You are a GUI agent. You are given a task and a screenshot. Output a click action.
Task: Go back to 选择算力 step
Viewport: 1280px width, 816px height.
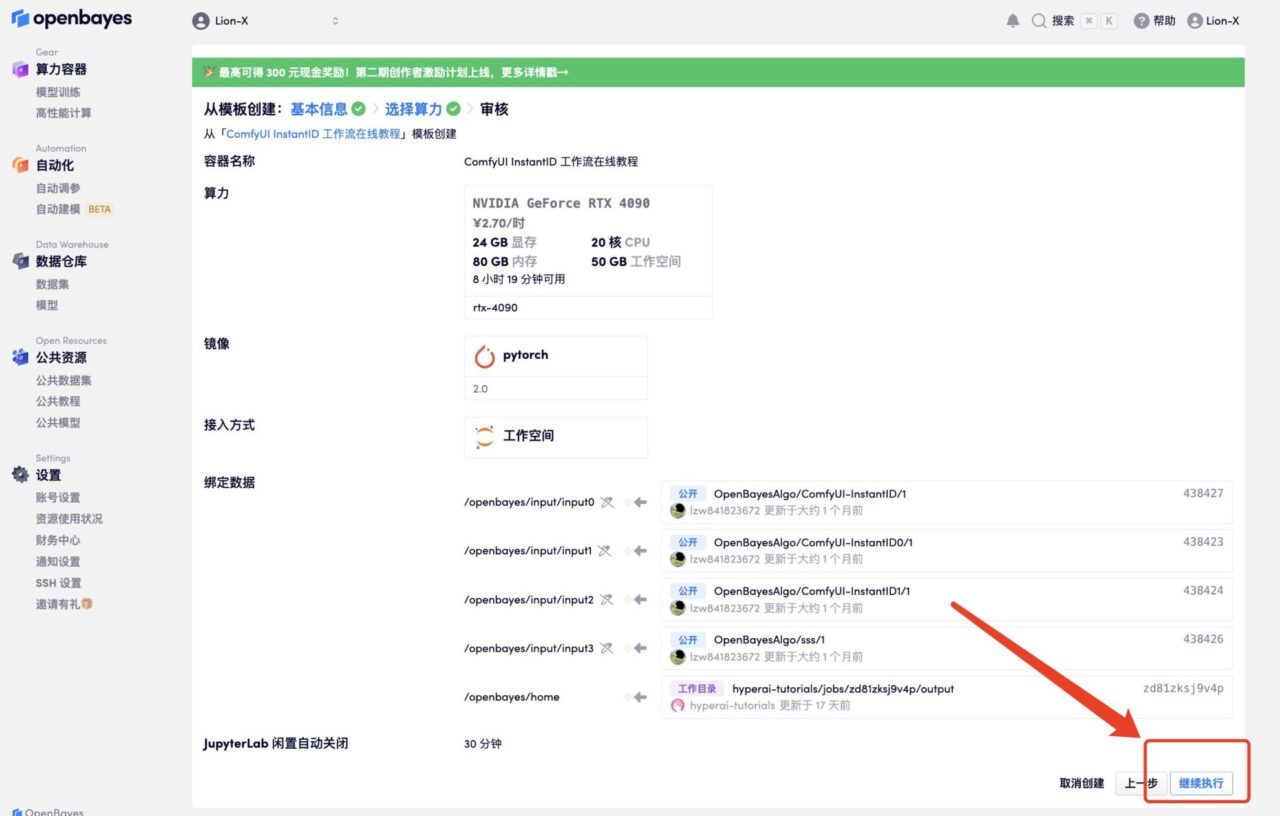click(413, 109)
